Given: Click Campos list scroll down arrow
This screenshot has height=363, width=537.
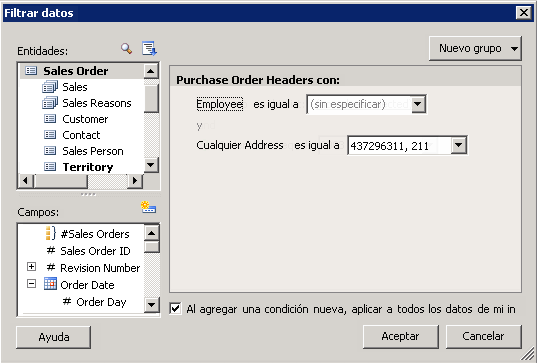Looking at the screenshot, I should click(151, 304).
